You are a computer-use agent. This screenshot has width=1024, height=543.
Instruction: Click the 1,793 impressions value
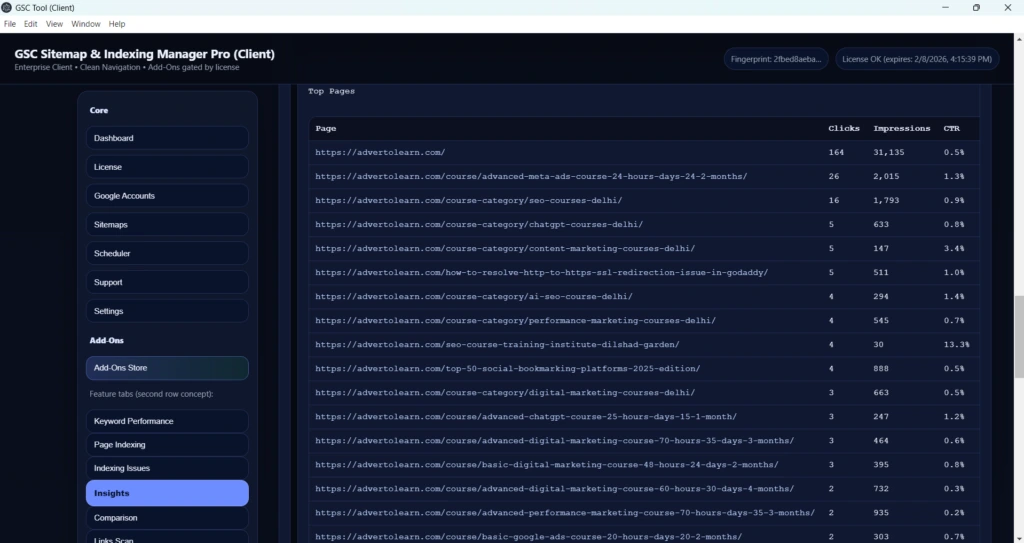point(886,201)
